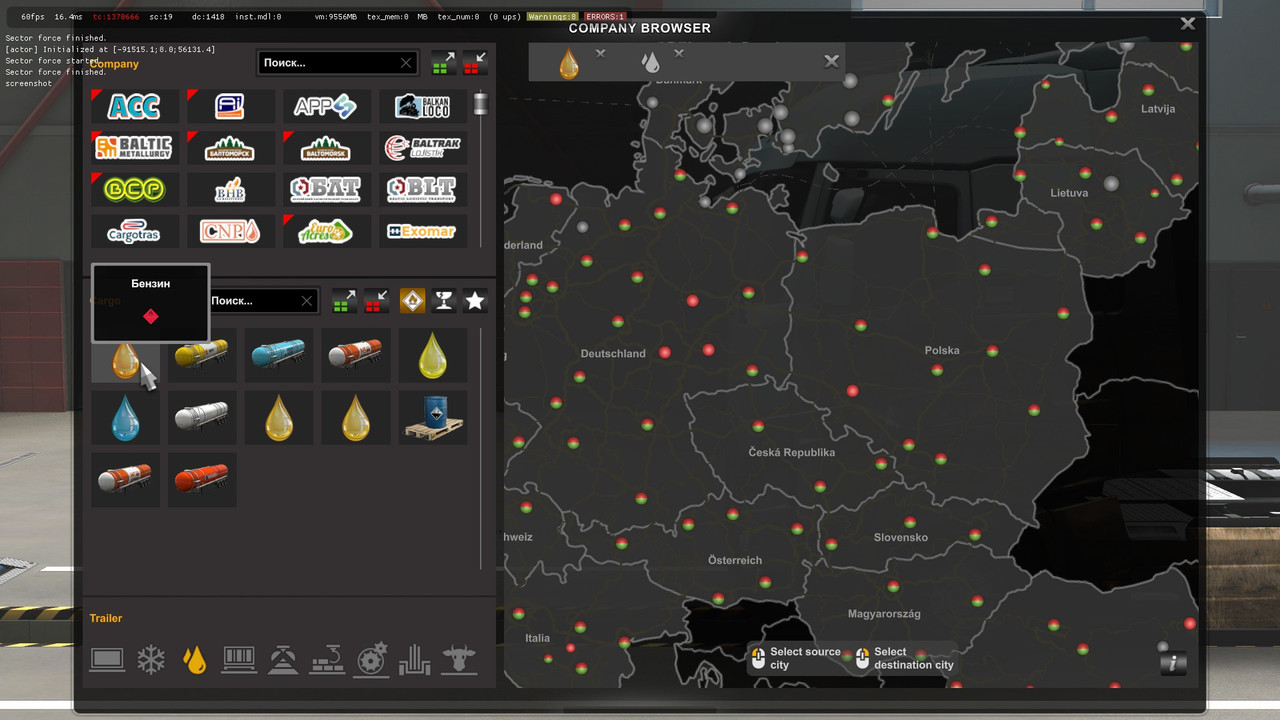Select the solid orange tanker cargo

tap(202, 479)
